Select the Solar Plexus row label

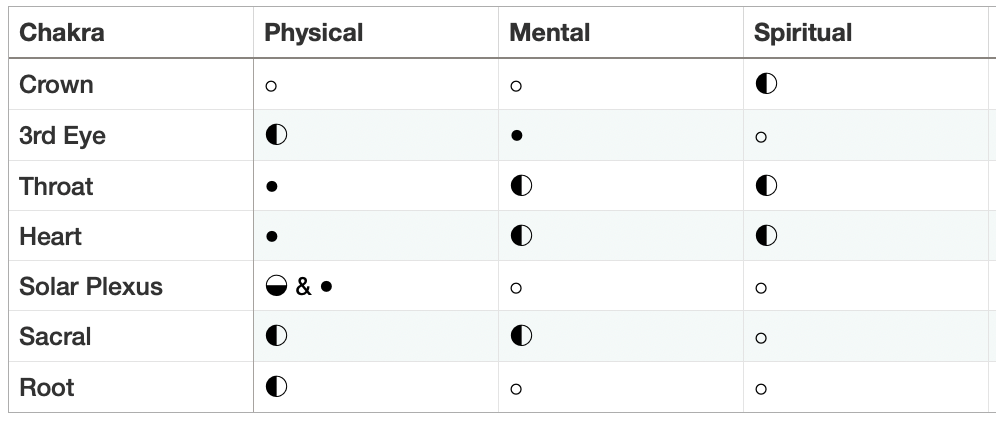pyautogui.click(x=91, y=286)
